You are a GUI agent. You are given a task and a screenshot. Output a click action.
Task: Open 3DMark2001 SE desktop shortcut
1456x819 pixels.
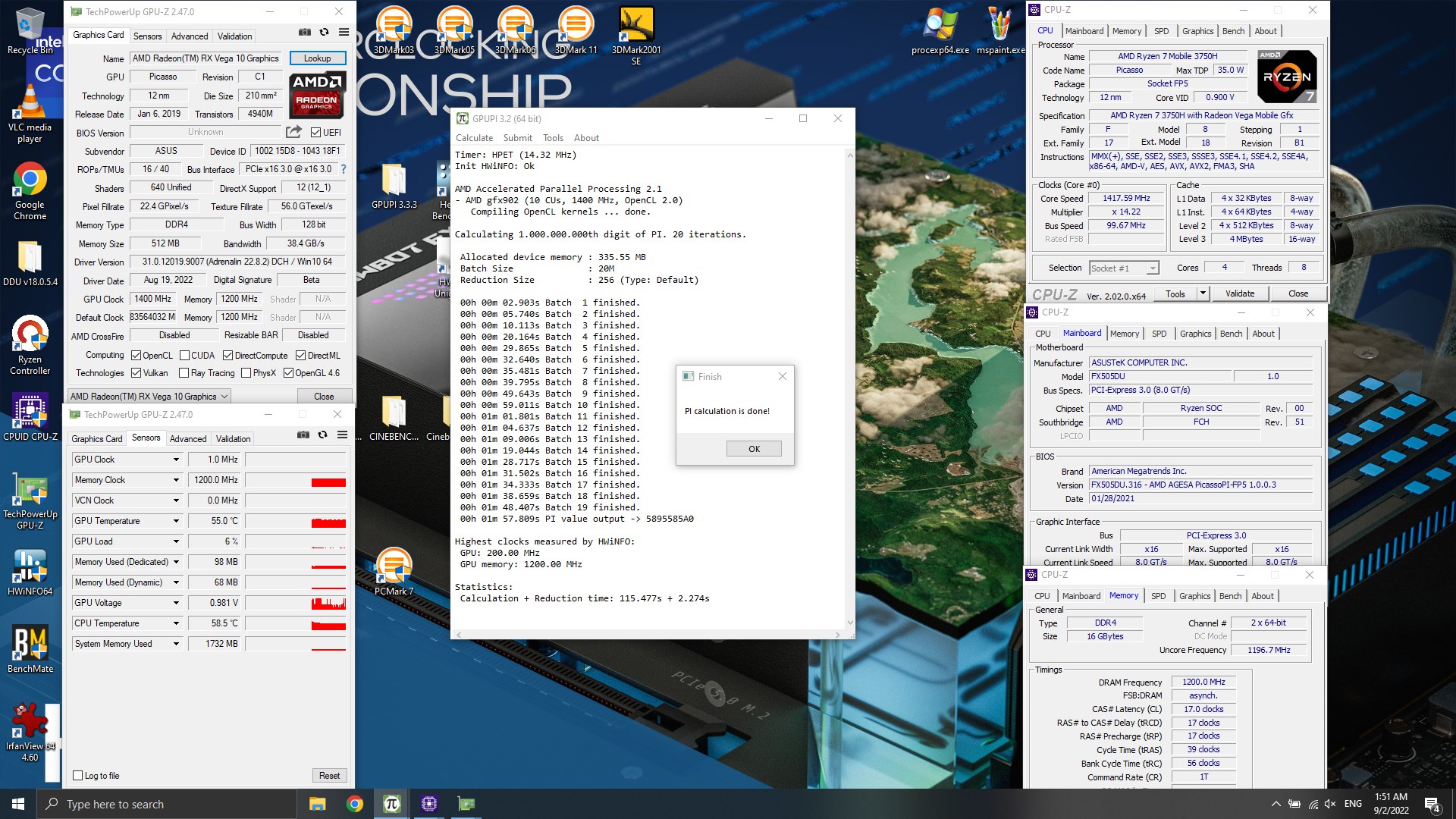[636, 36]
